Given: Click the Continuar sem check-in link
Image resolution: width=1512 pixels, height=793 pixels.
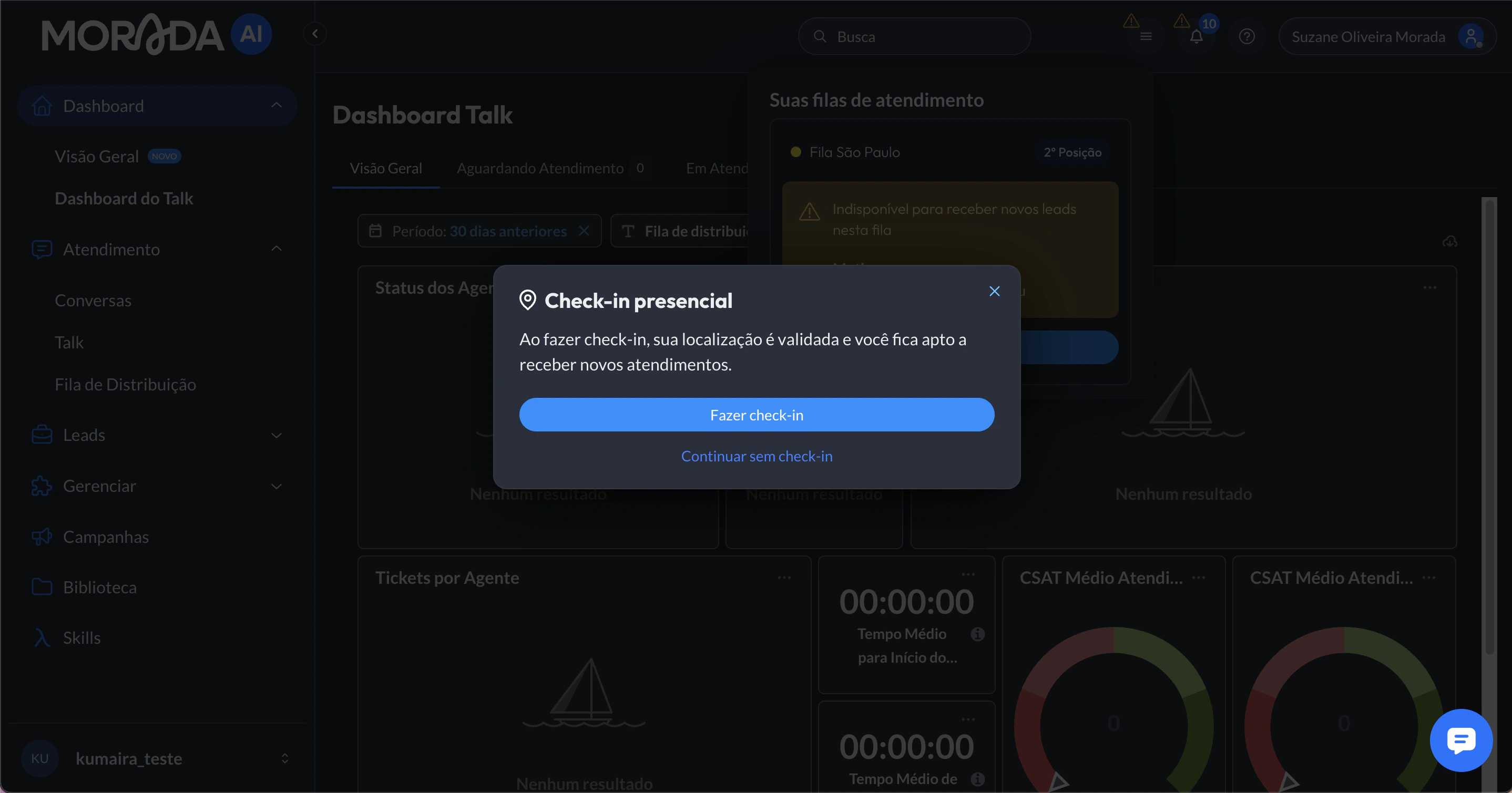Looking at the screenshot, I should coord(756,456).
